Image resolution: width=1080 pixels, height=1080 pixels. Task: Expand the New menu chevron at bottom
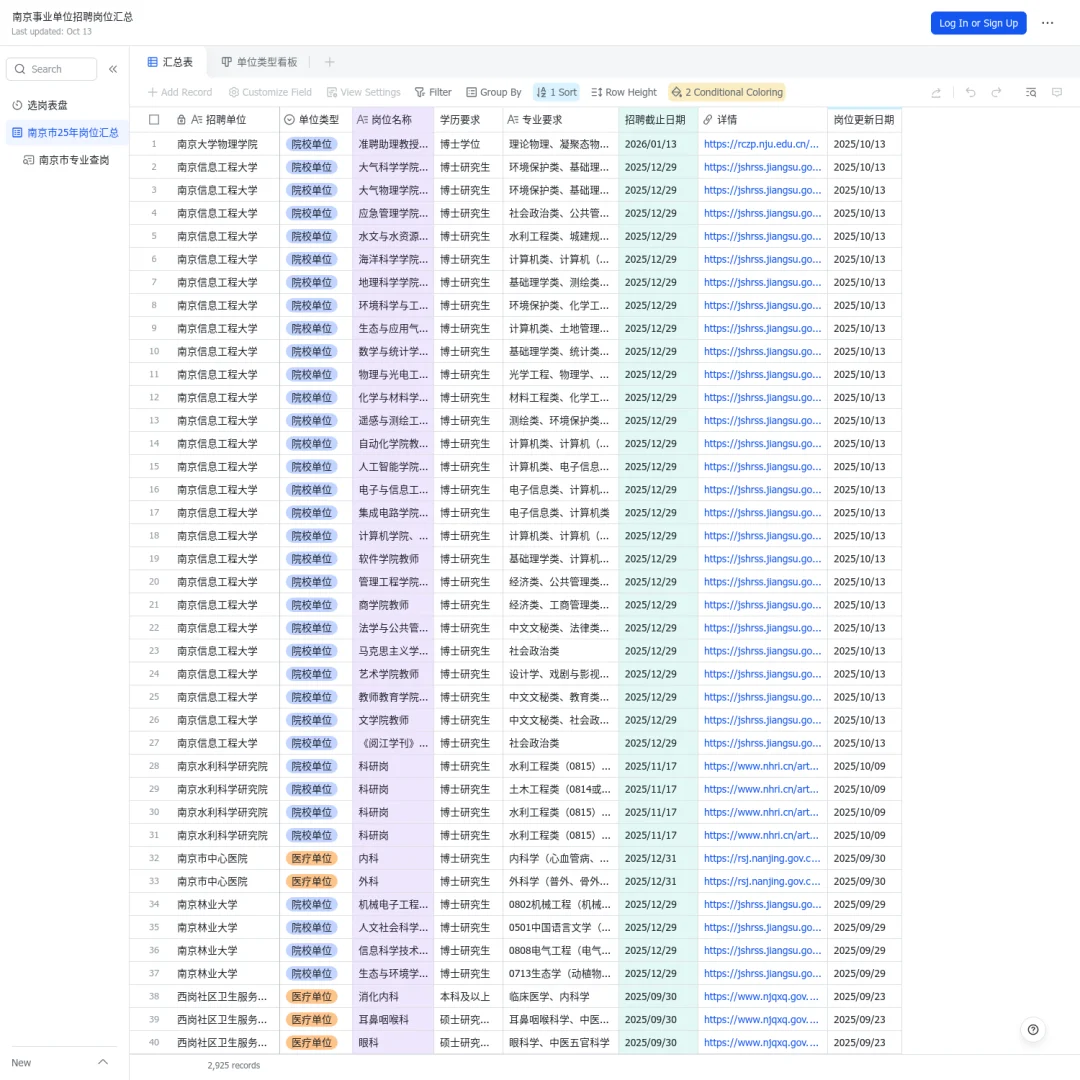pyautogui.click(x=103, y=1061)
